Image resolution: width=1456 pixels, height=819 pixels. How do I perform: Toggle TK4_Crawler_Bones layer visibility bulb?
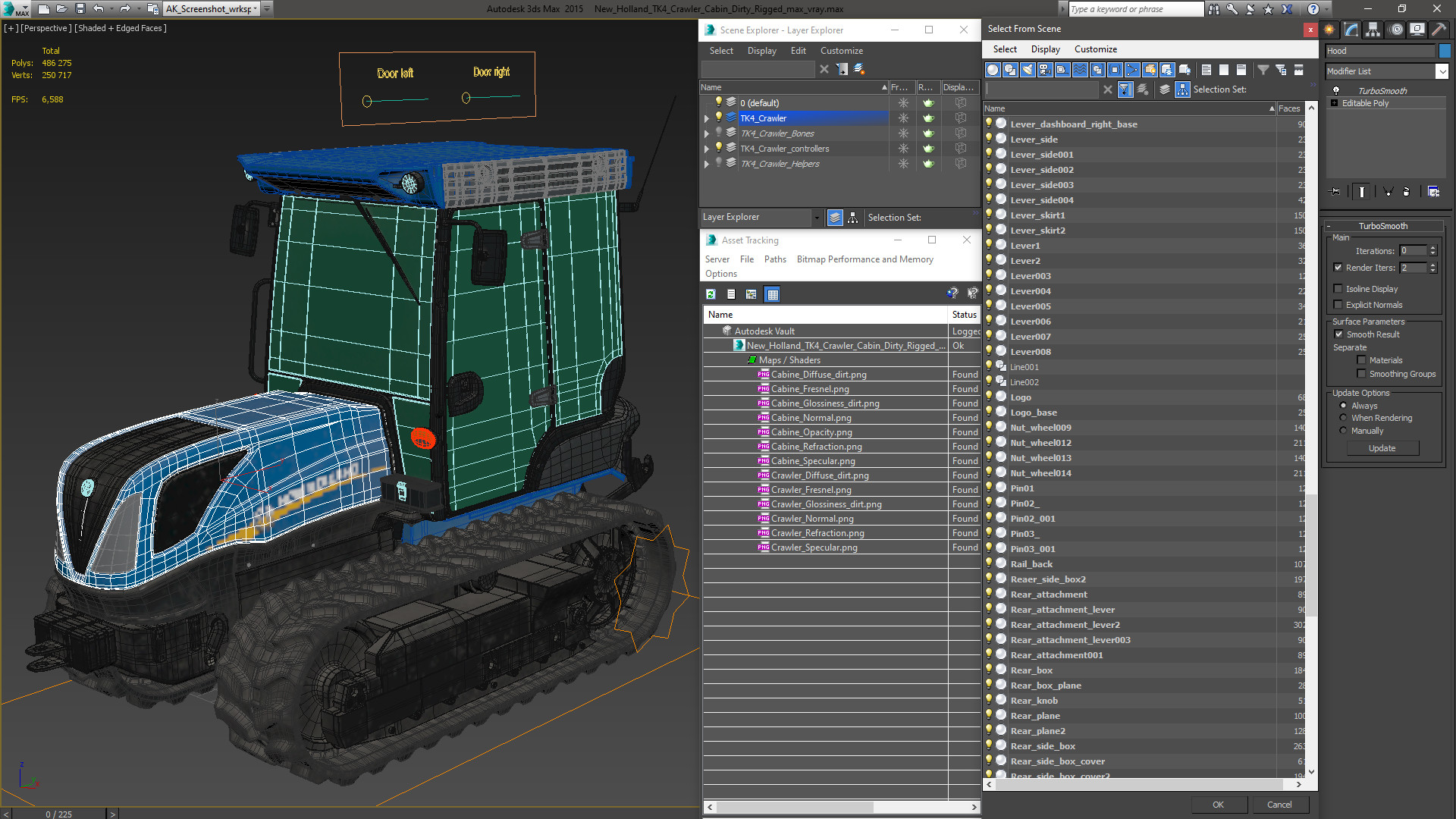point(718,133)
